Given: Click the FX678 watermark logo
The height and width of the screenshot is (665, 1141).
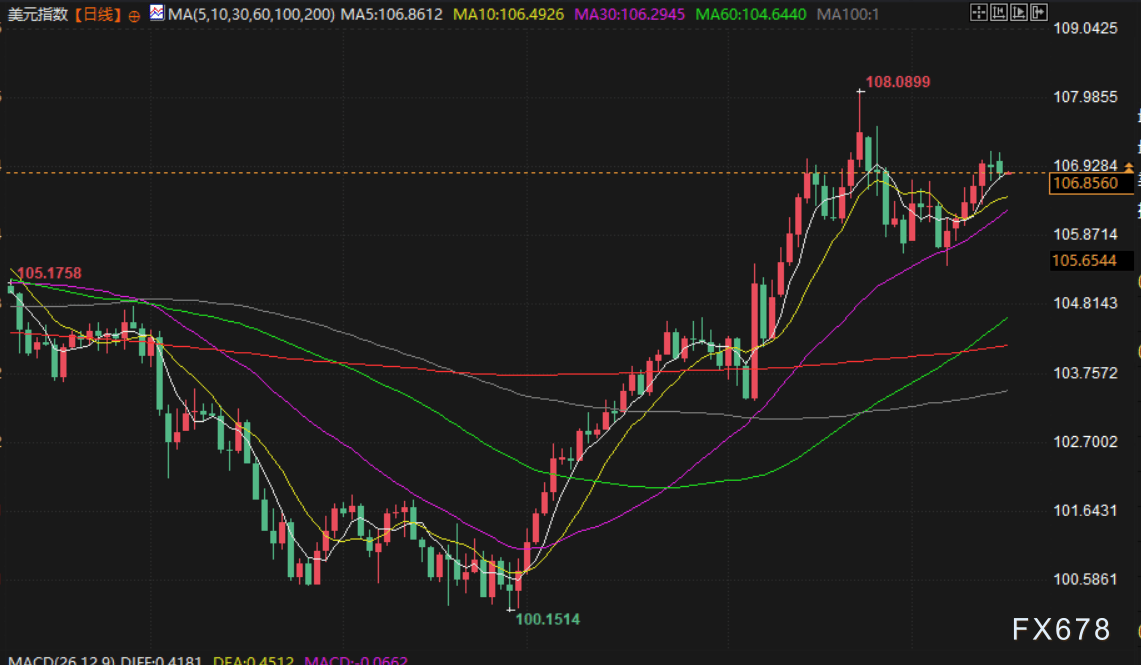Looking at the screenshot, I should pyautogui.click(x=1061, y=629).
